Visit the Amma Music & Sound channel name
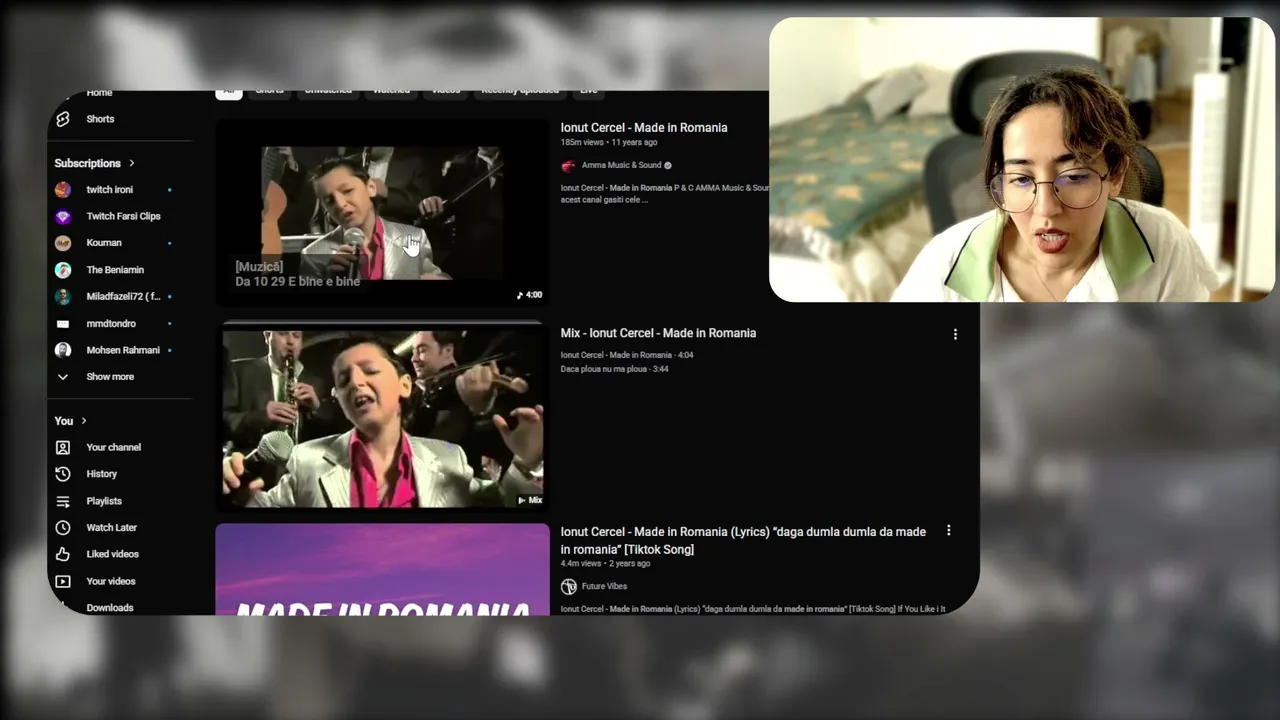Screen dimensions: 1280x720 pos(621,165)
